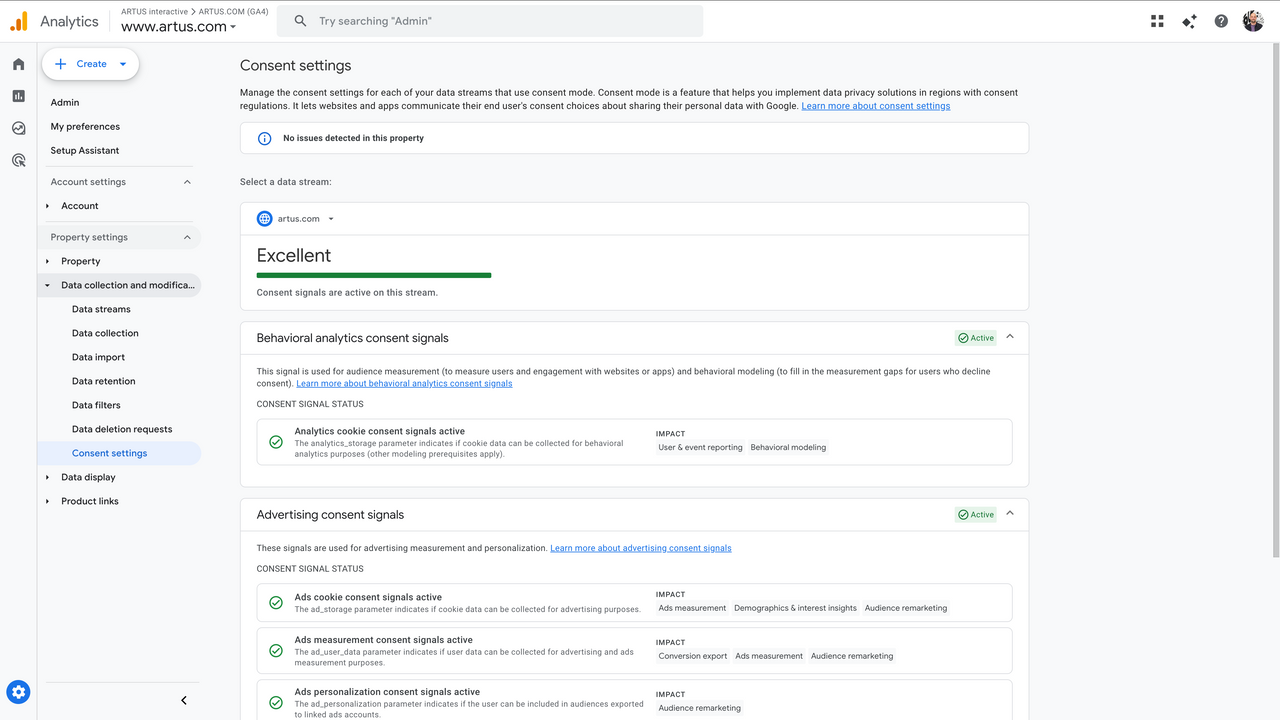
Task: Click Learn more about advertising consent signals
Action: [x=640, y=548]
